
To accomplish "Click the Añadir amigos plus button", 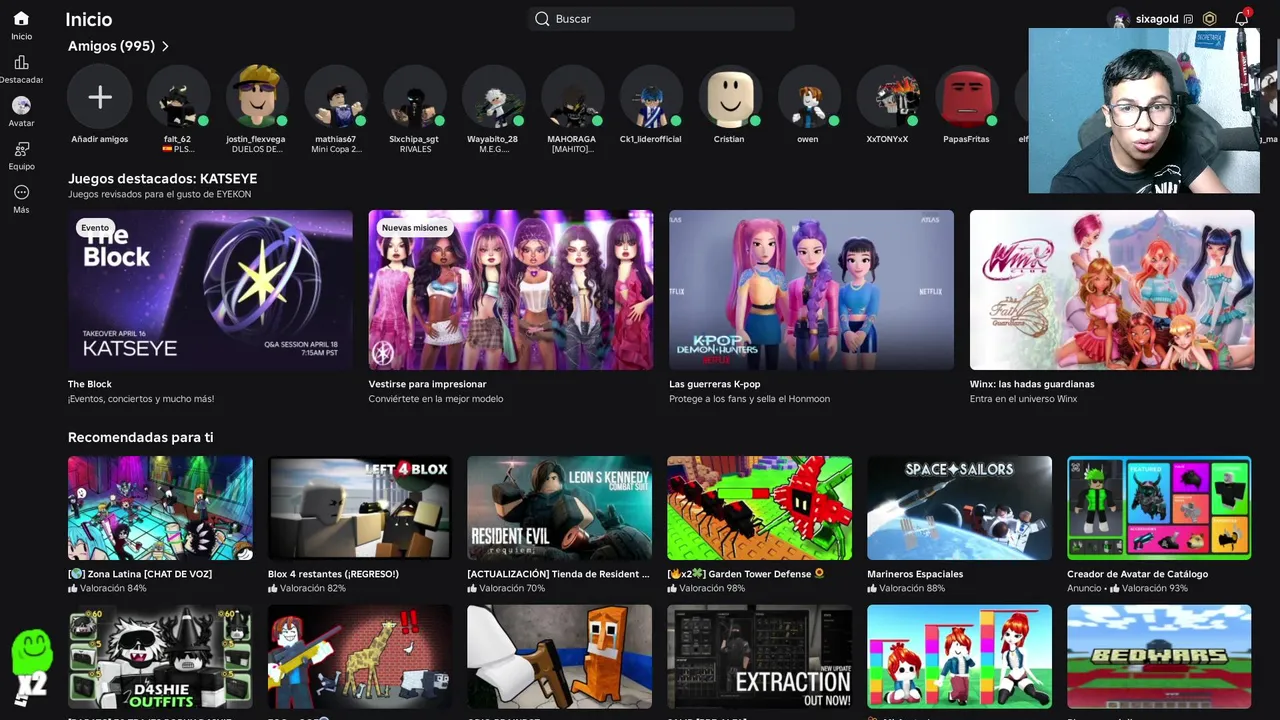I will pyautogui.click(x=100, y=97).
